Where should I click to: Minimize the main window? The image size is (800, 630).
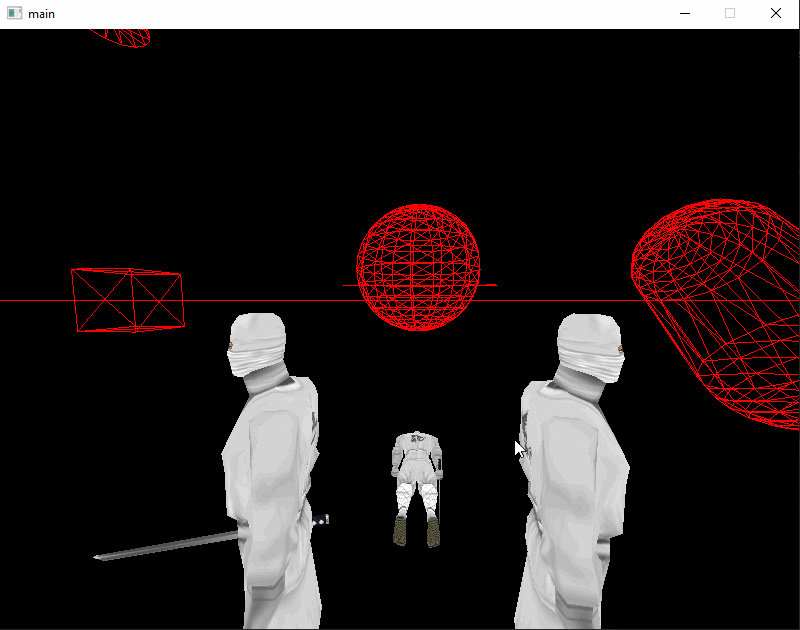point(685,14)
